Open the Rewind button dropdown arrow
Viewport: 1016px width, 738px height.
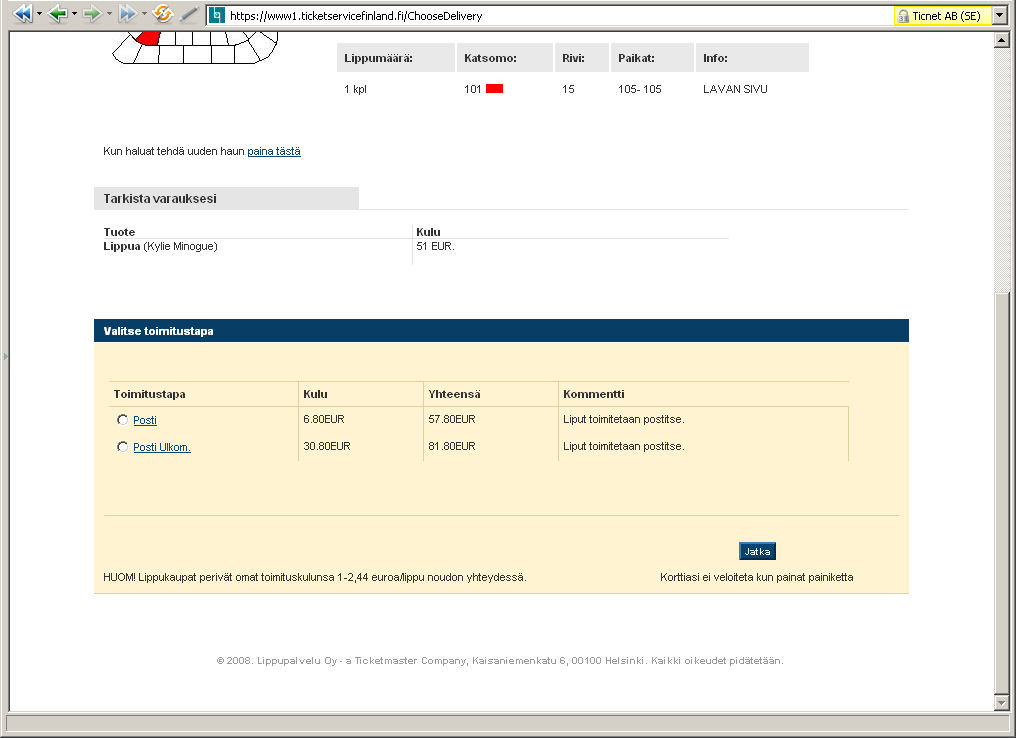click(39, 14)
